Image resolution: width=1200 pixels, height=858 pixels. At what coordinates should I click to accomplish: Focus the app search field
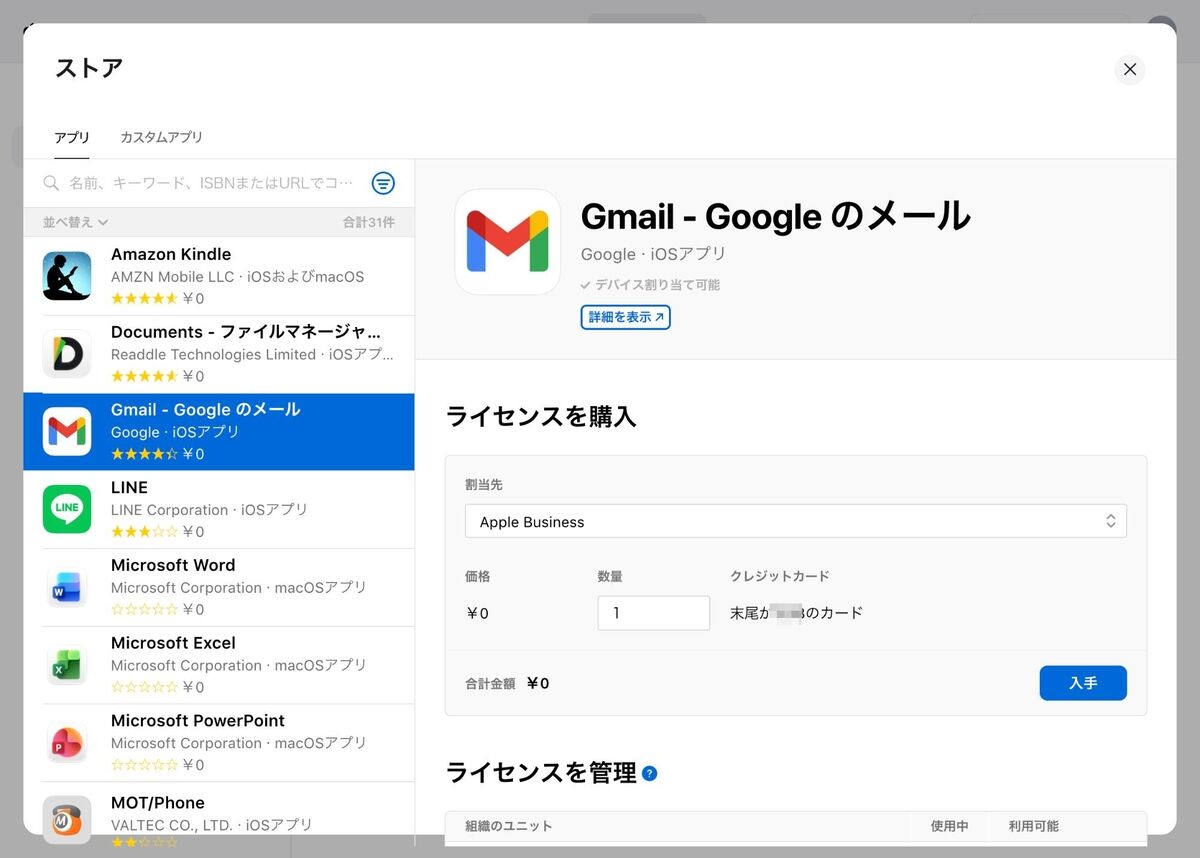(x=210, y=183)
